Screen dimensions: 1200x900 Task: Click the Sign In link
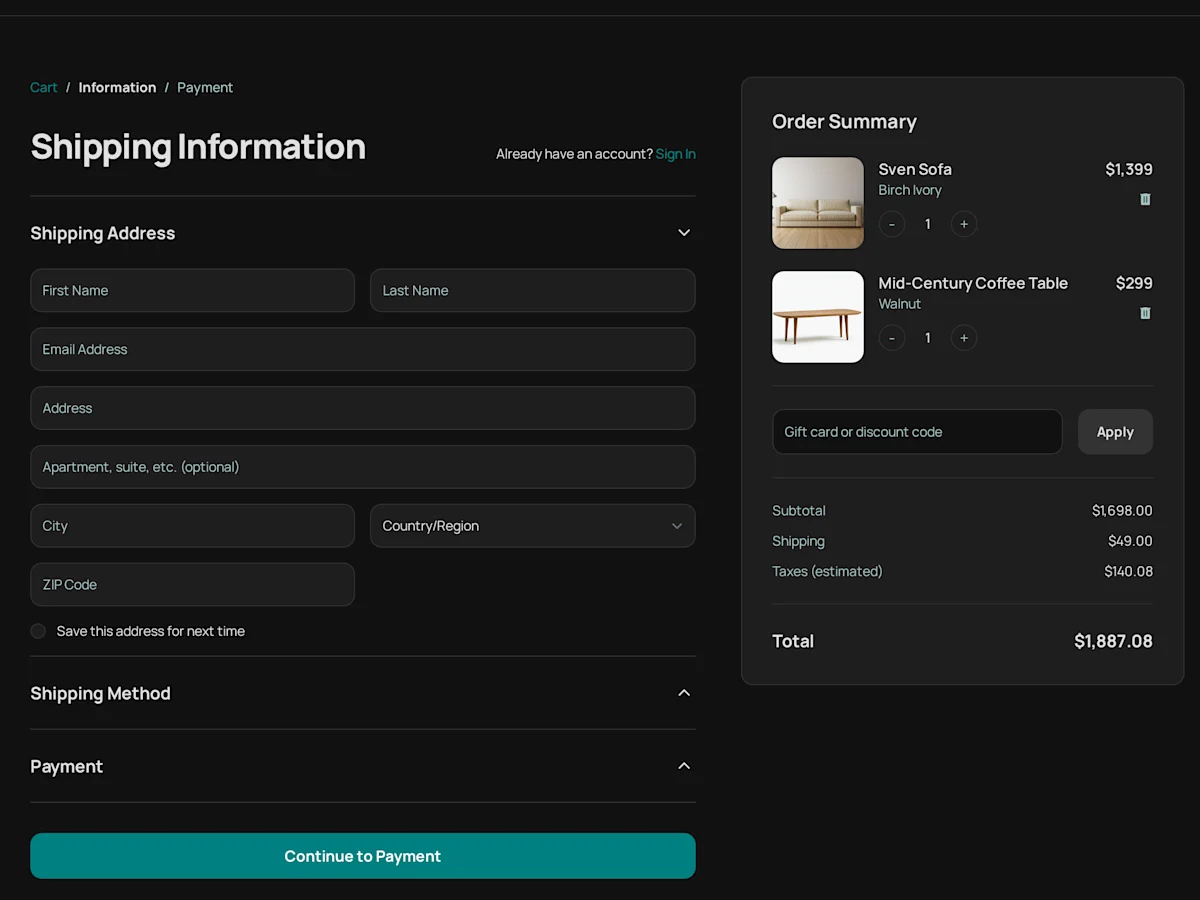point(676,154)
